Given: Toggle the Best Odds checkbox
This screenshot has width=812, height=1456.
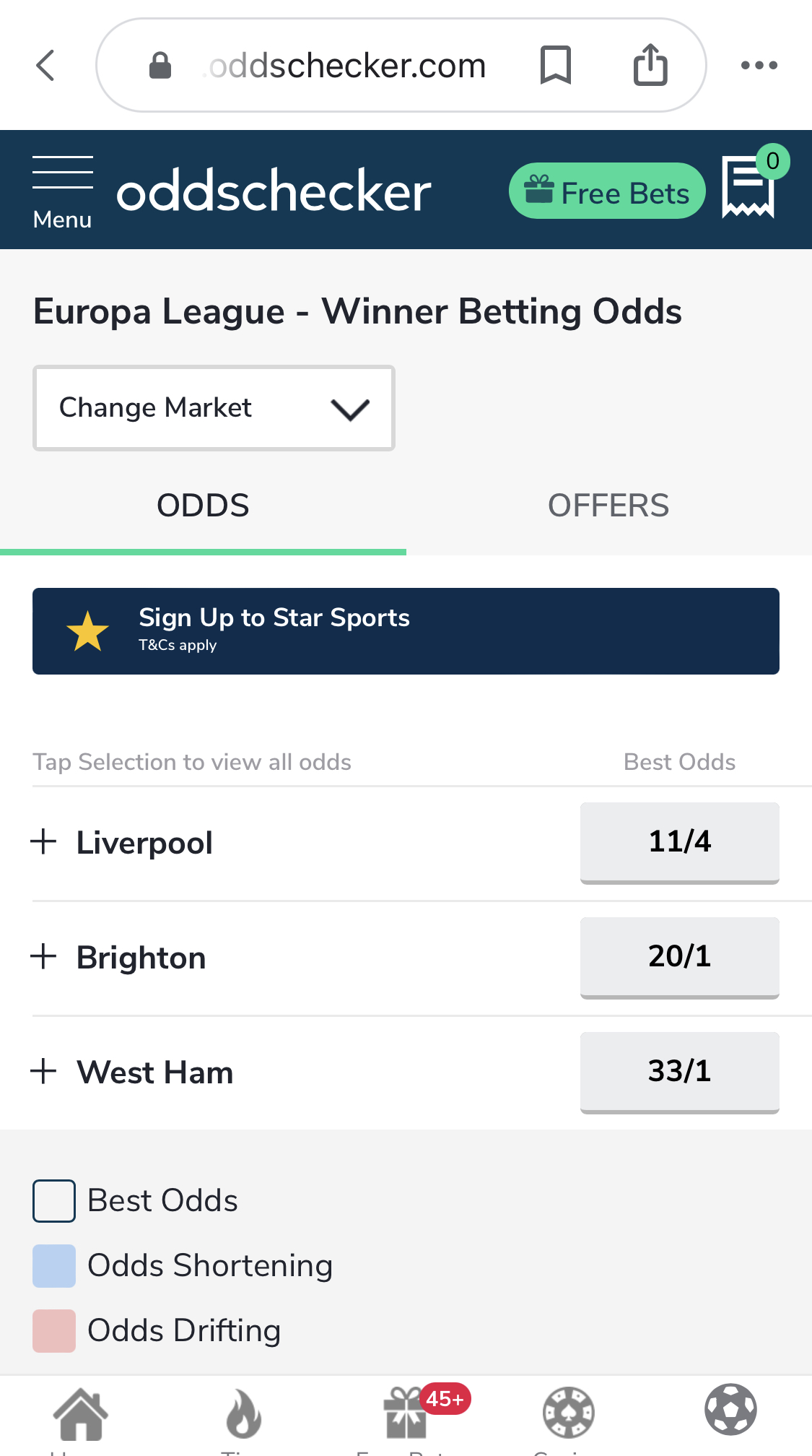Looking at the screenshot, I should point(54,1201).
